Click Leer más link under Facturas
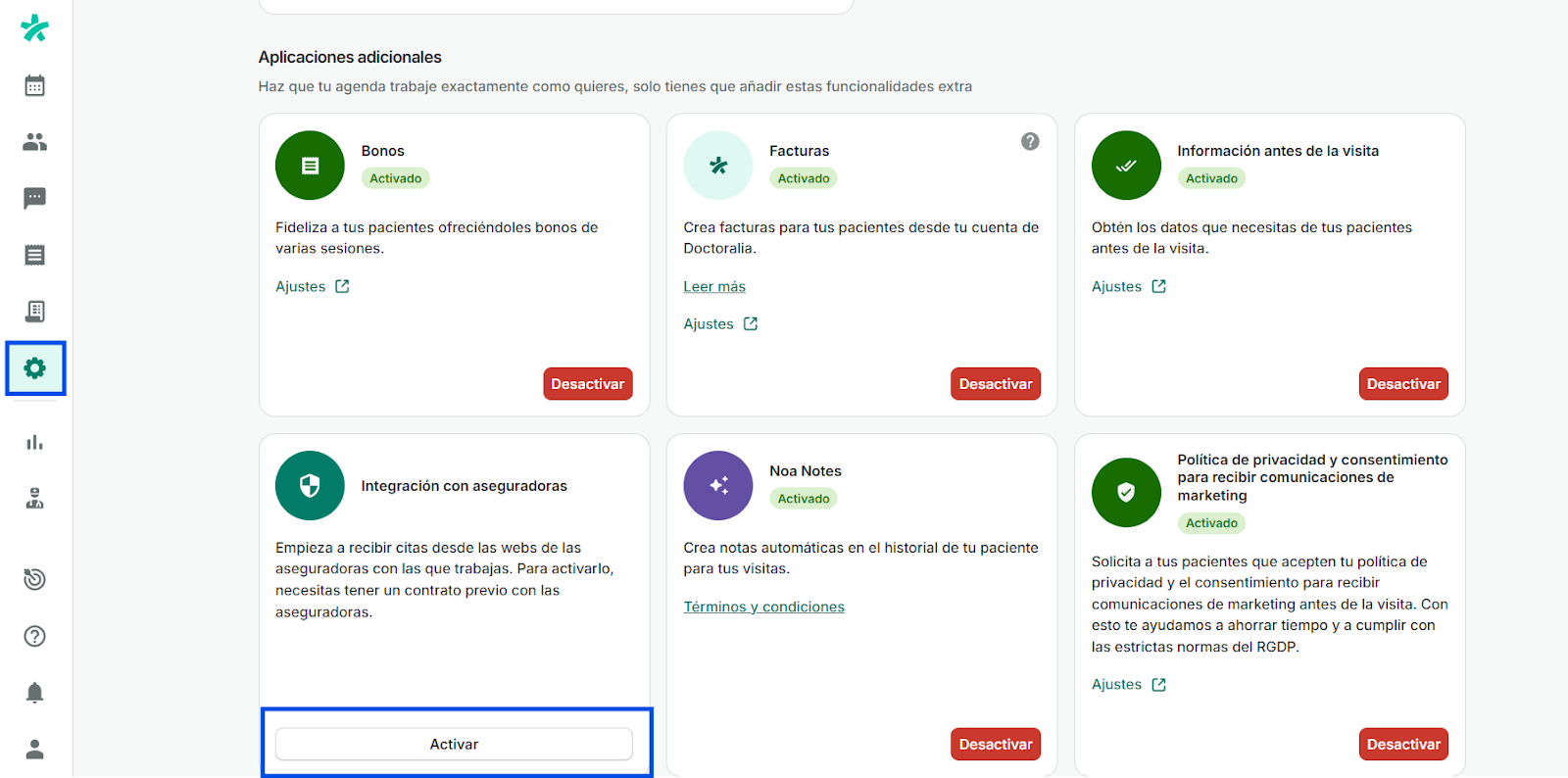 tap(714, 286)
